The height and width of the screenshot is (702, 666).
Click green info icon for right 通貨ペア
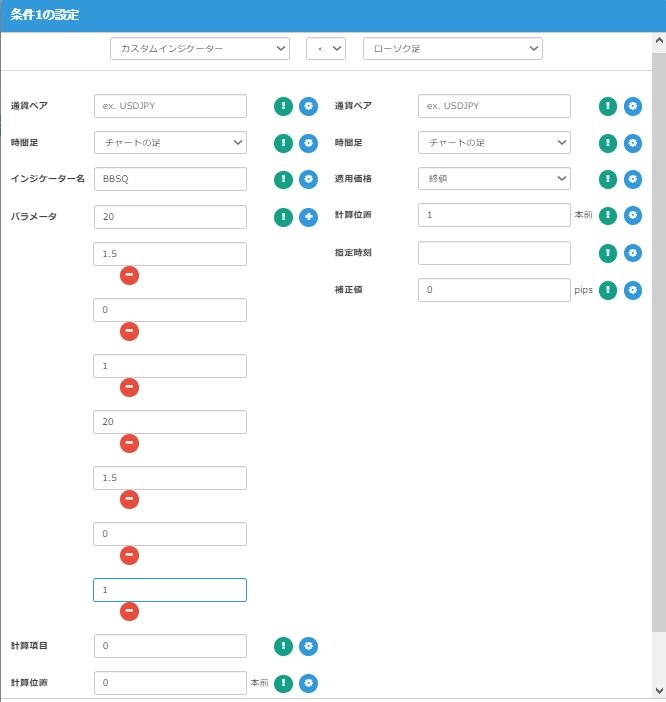tap(608, 106)
